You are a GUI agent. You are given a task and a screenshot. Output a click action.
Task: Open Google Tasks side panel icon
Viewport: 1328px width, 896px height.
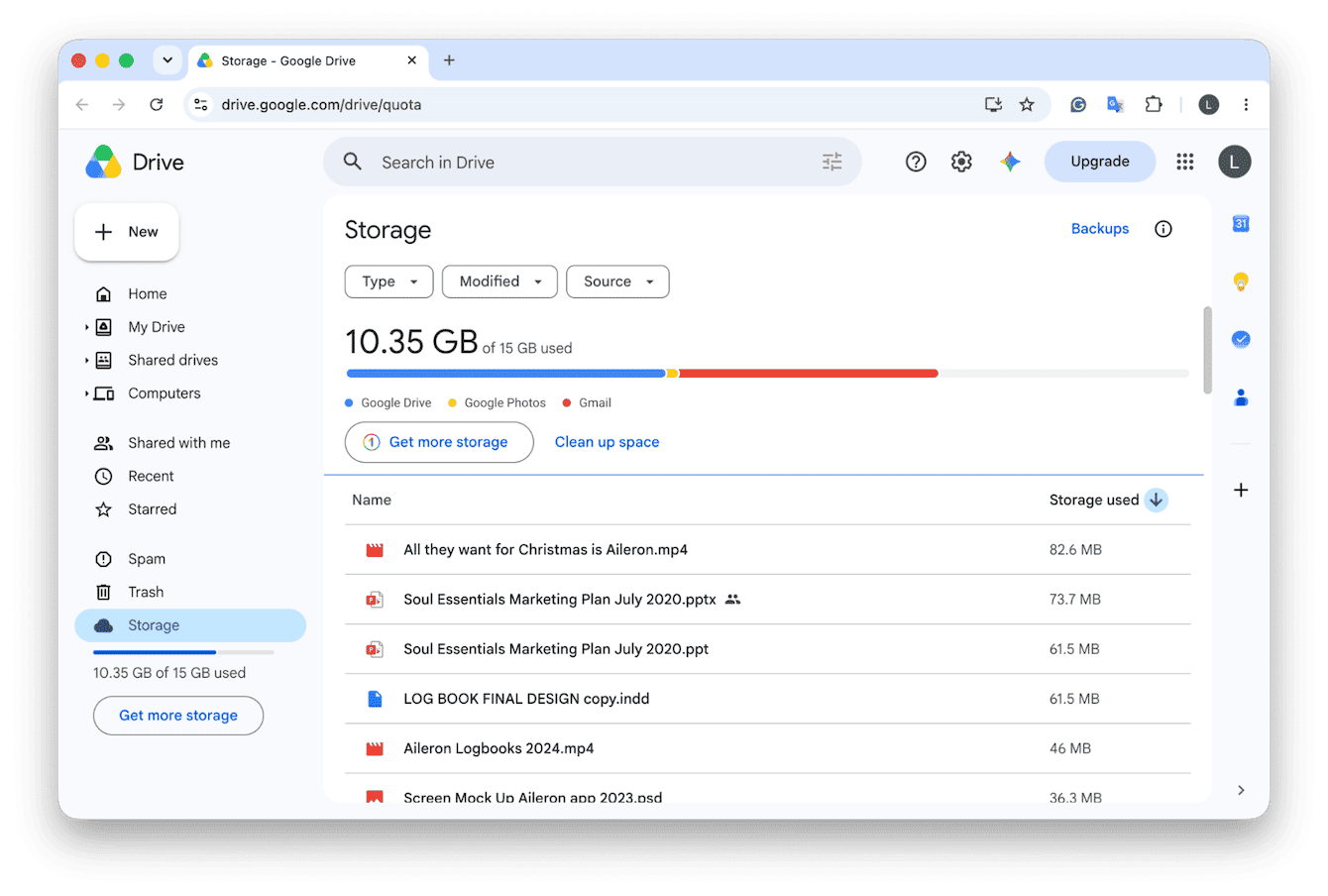[1241, 339]
